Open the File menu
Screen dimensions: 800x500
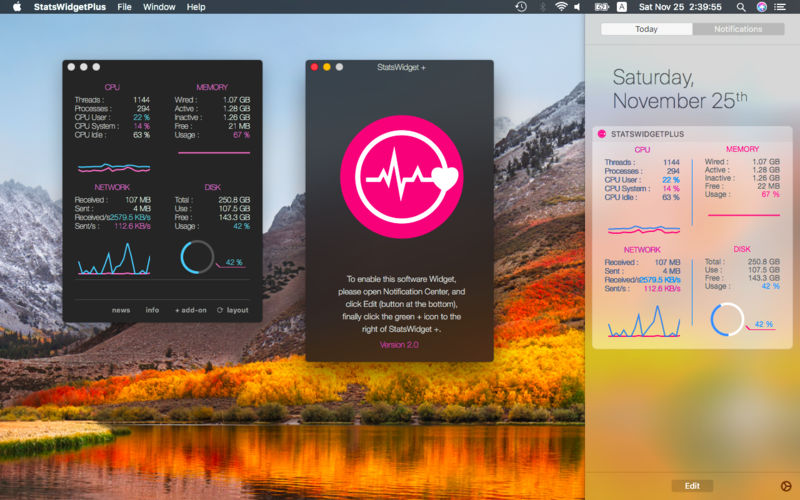tap(124, 7)
